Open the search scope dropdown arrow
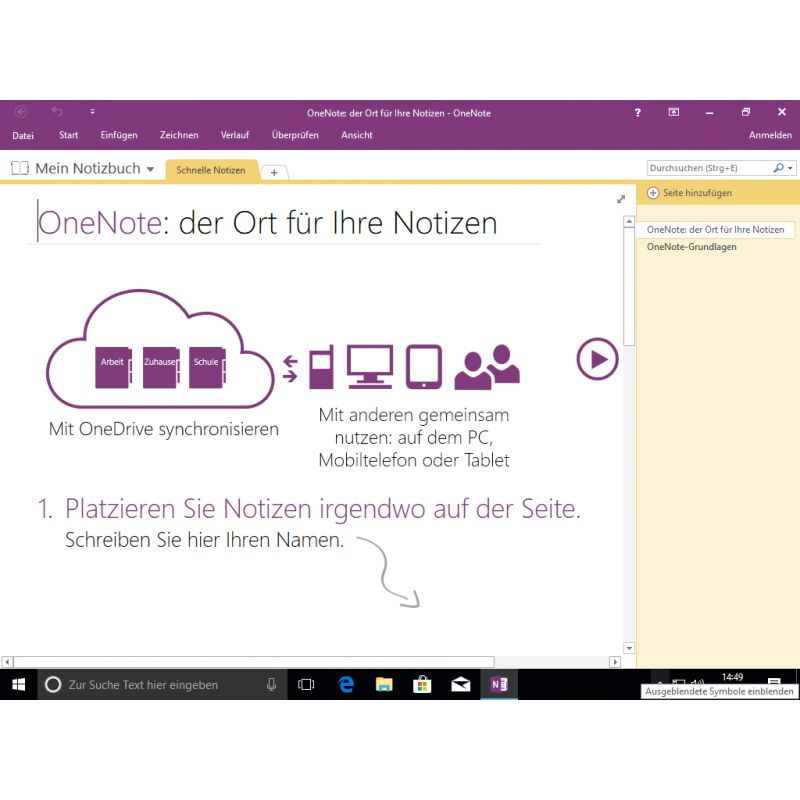 [791, 168]
